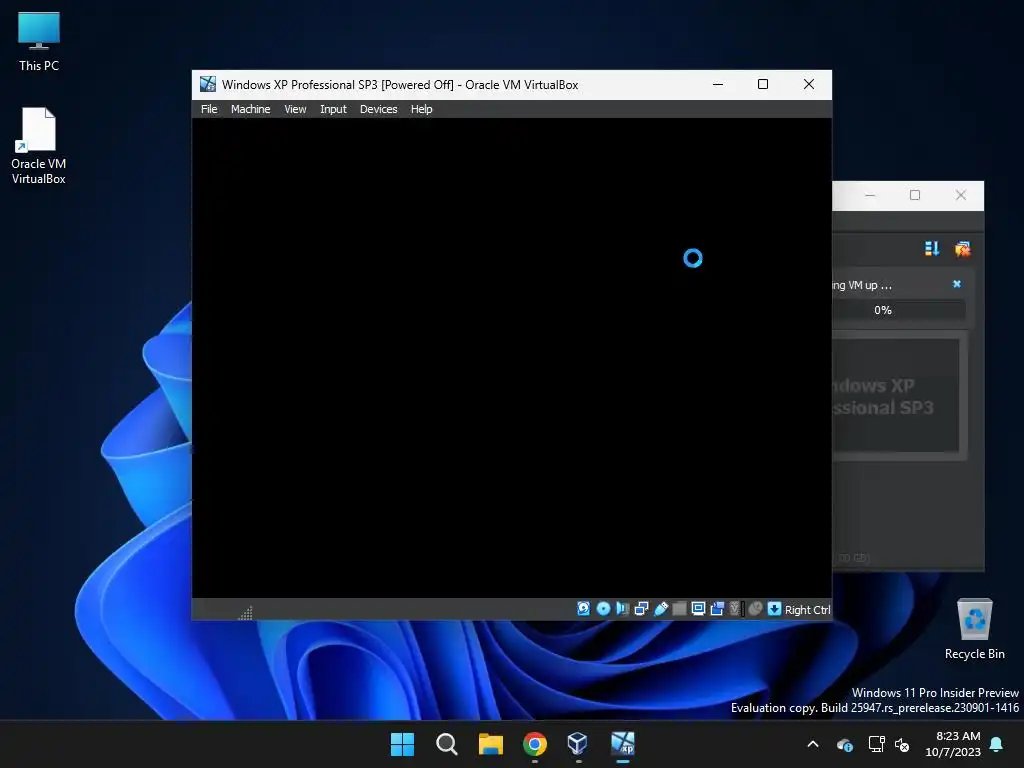
Task: Click the network tray icon
Action: click(876, 744)
